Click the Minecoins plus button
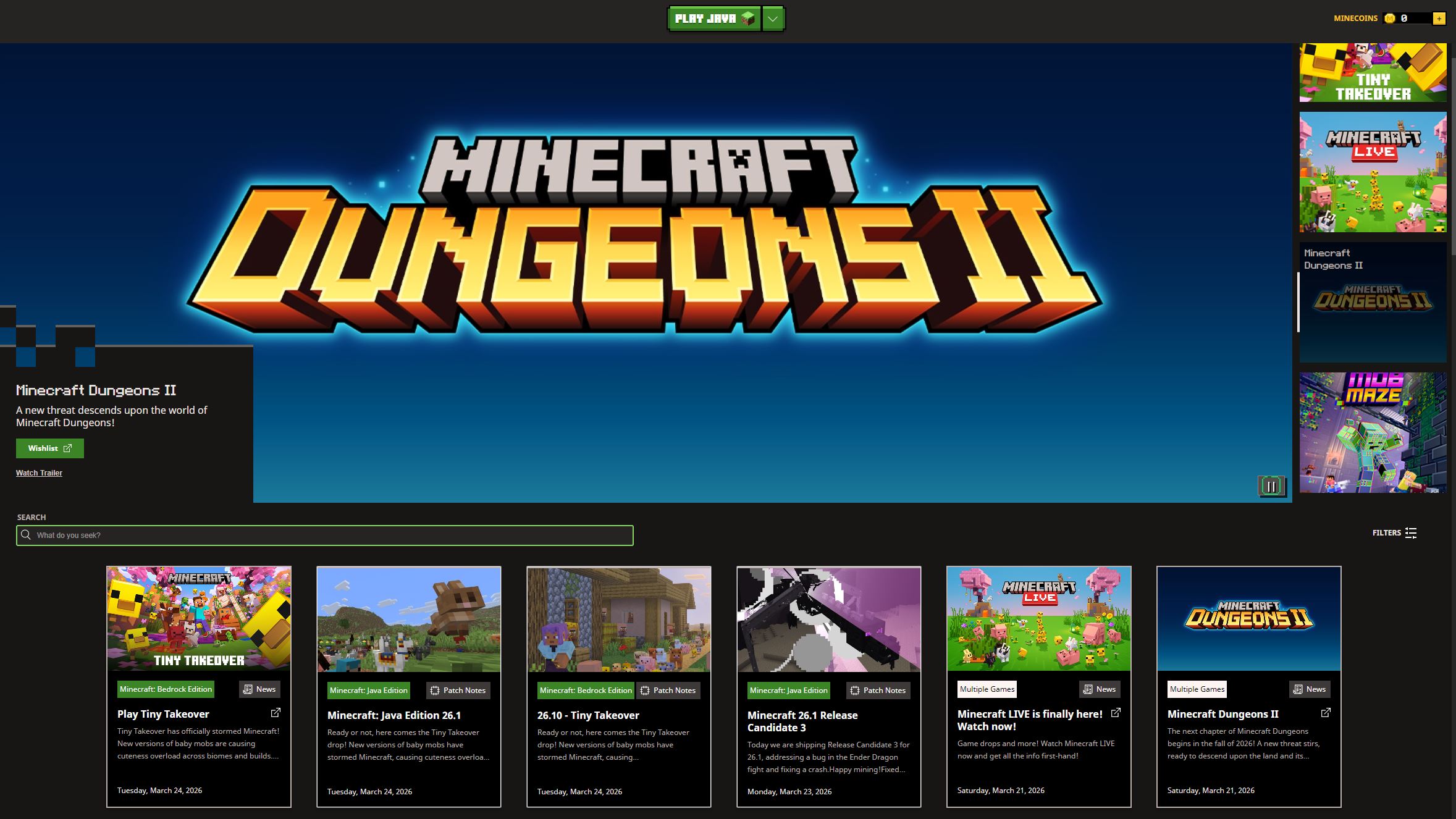Screen dimensions: 1456x819 1439,19
